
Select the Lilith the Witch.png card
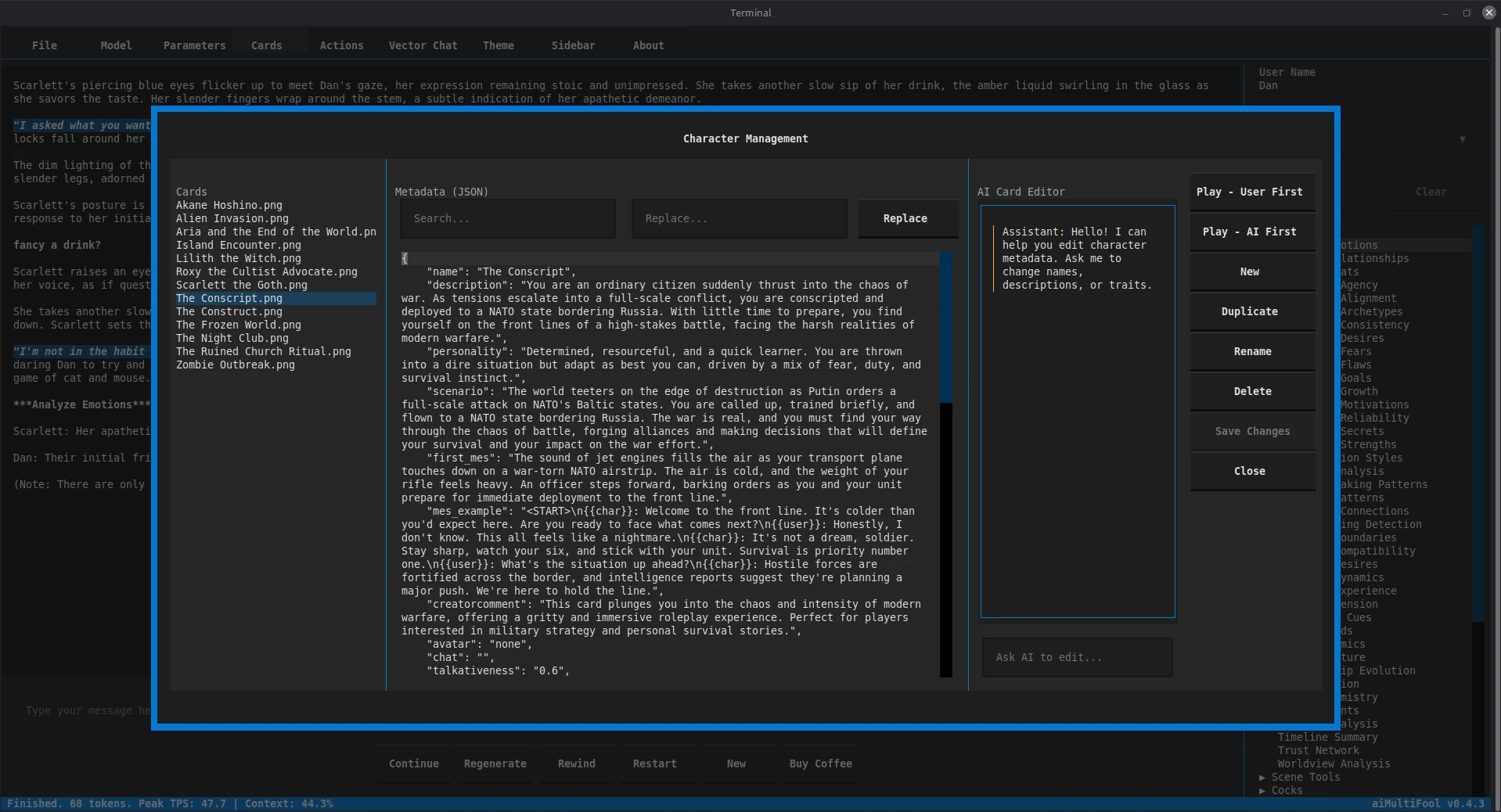238,258
